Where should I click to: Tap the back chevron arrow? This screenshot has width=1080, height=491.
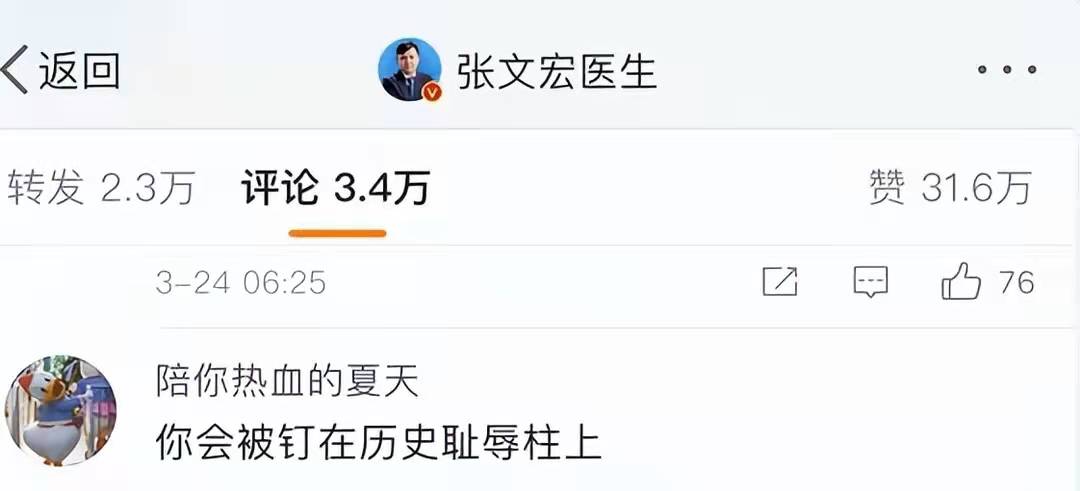(x=15, y=70)
